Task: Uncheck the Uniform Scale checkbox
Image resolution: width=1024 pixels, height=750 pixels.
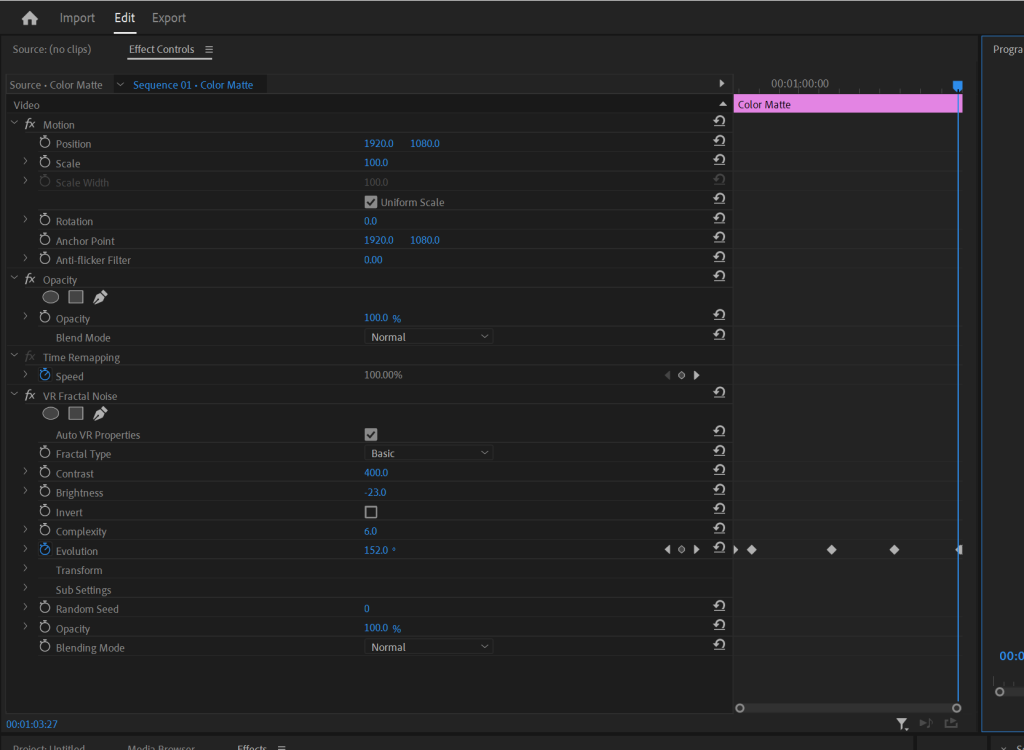Action: 371,202
